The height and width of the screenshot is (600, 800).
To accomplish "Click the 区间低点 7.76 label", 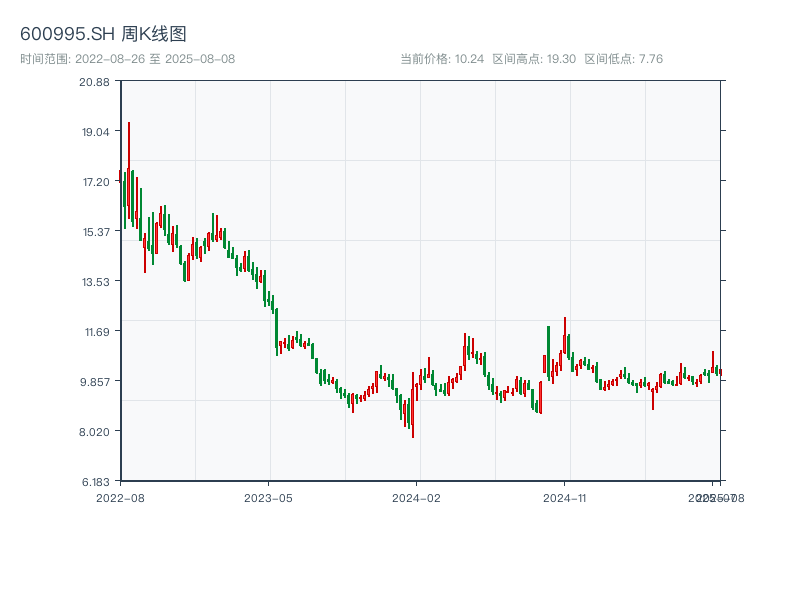I will 623,59.
